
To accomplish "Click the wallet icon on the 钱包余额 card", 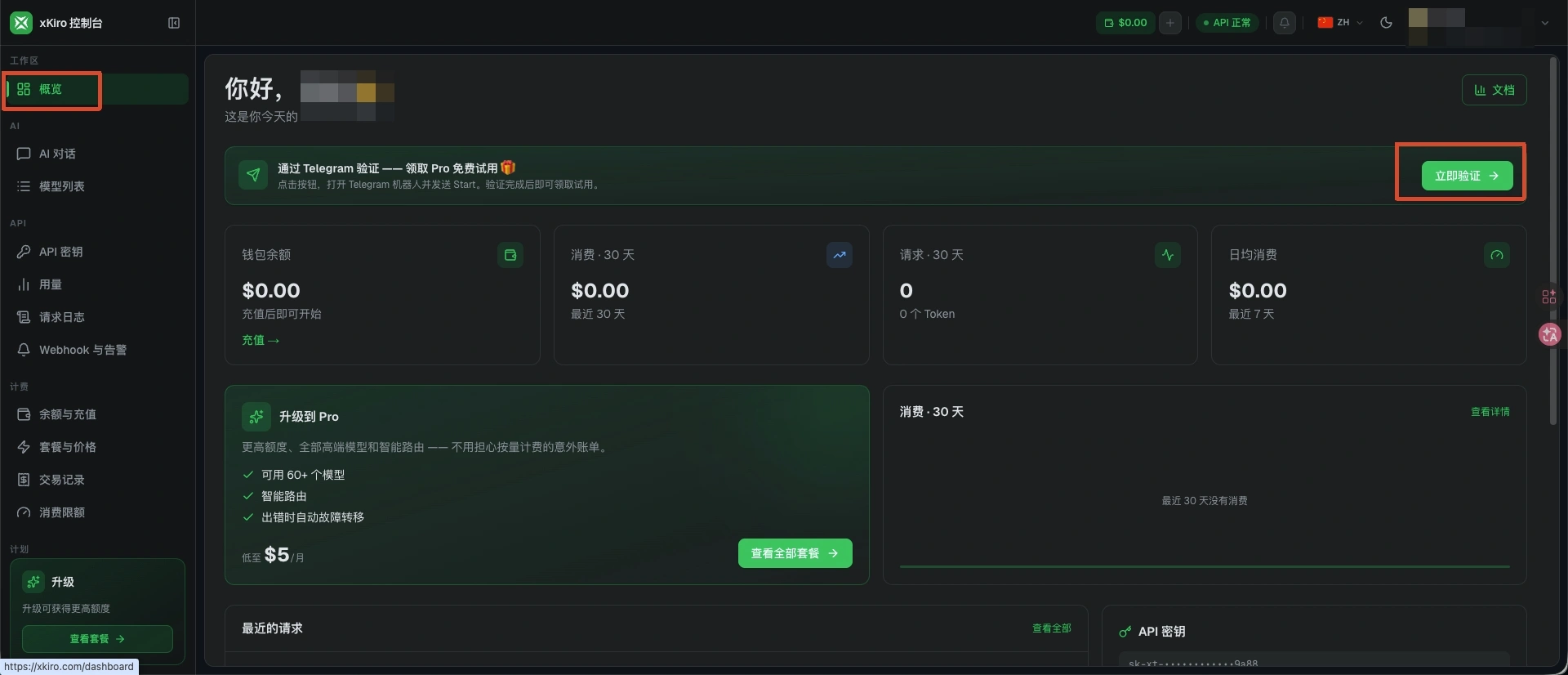I will pos(510,255).
